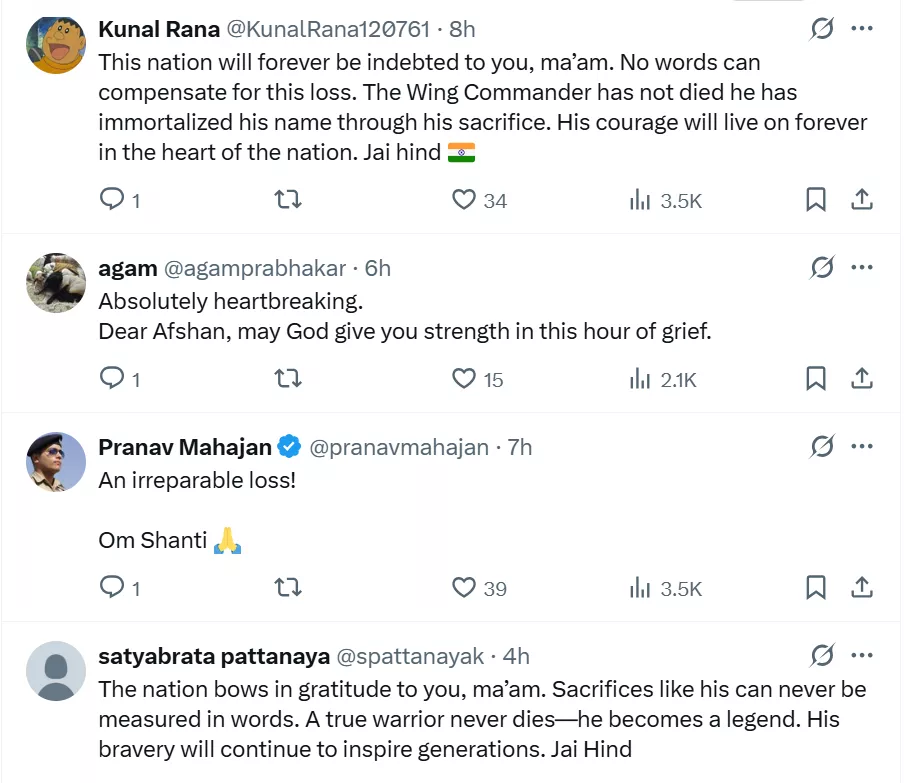
Task: Share Pranav Mahajan's tweet
Action: 862,587
